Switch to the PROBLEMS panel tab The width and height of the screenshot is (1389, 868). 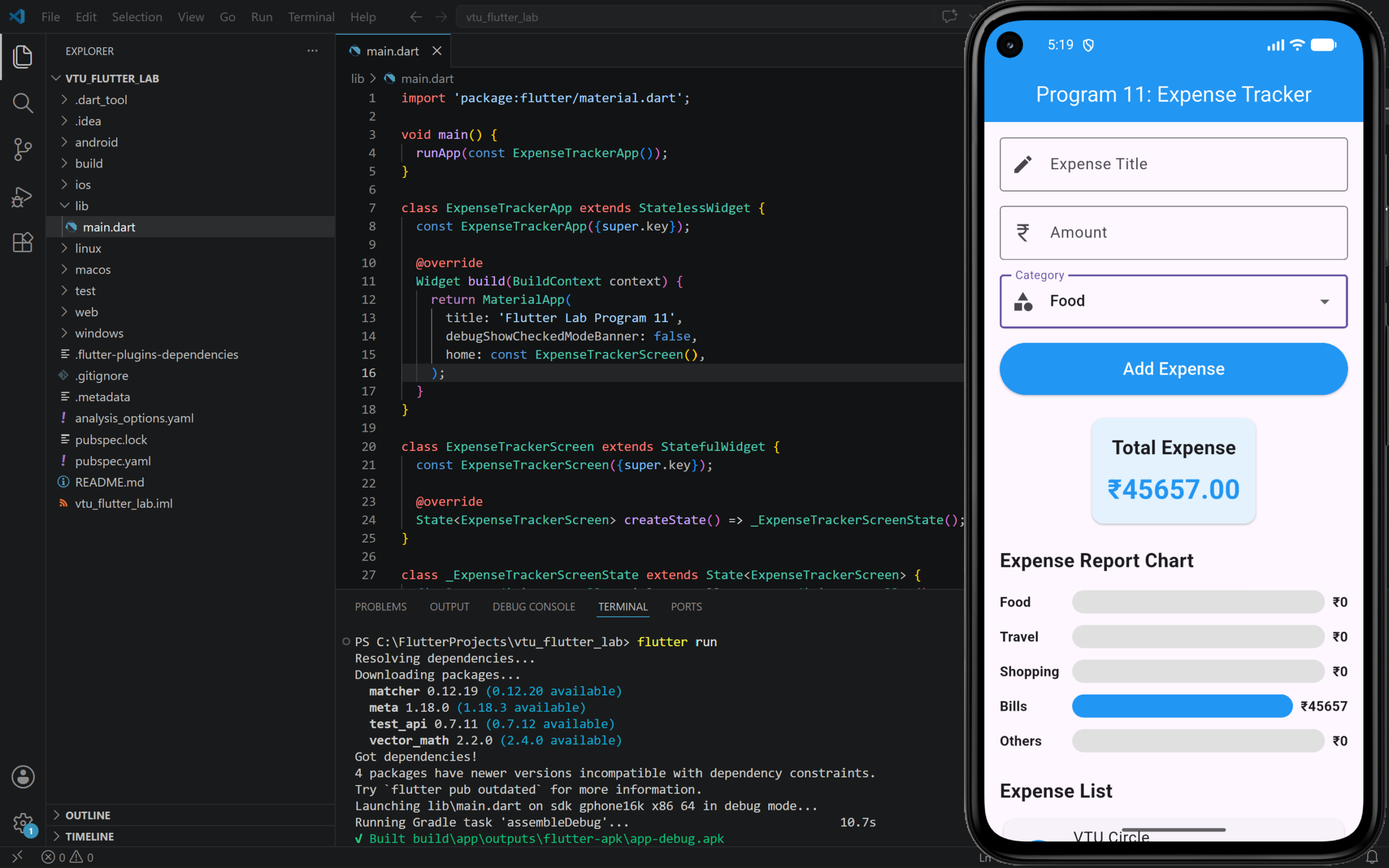point(380,607)
